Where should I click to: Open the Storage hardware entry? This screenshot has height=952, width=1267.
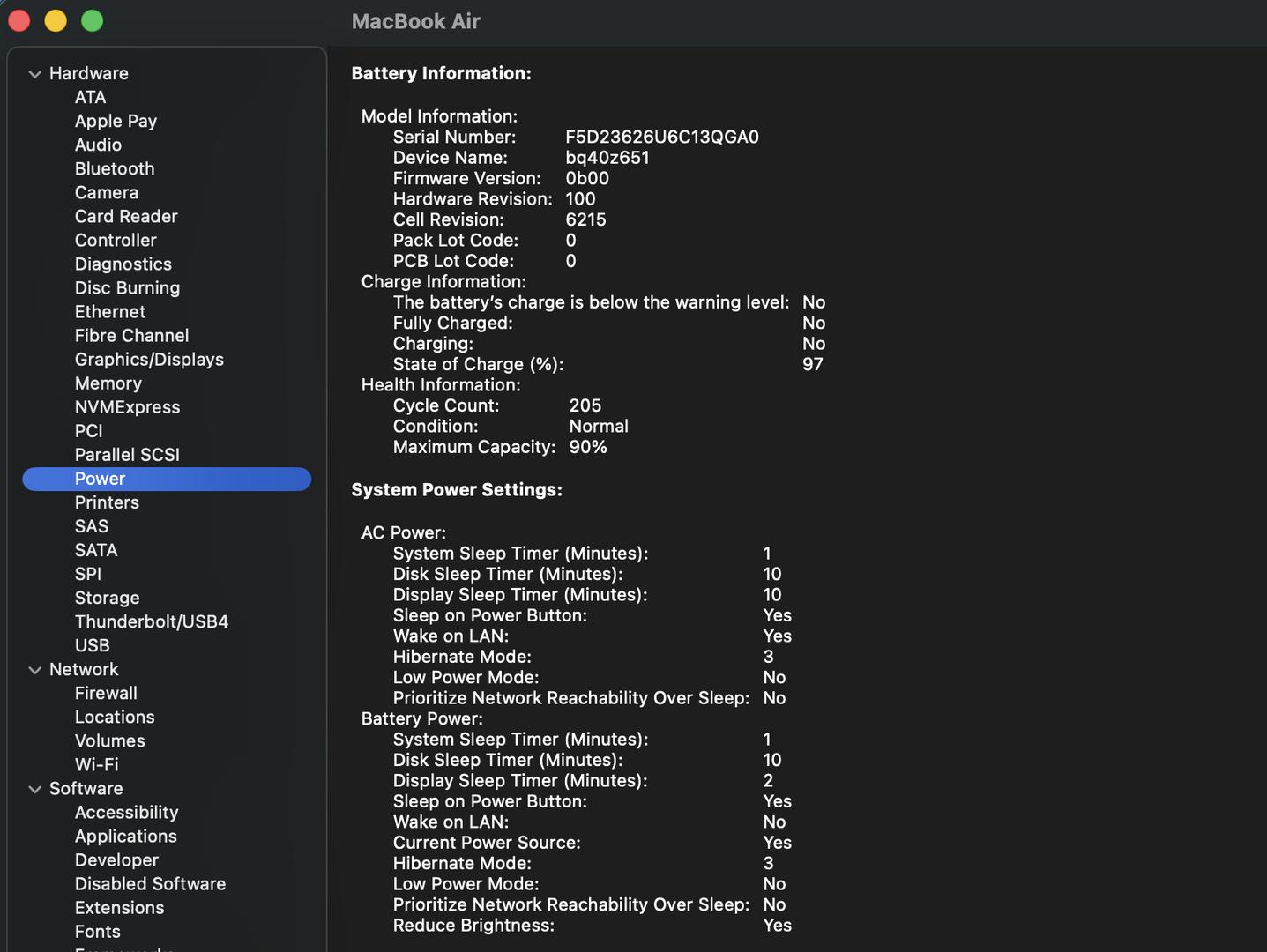107,598
